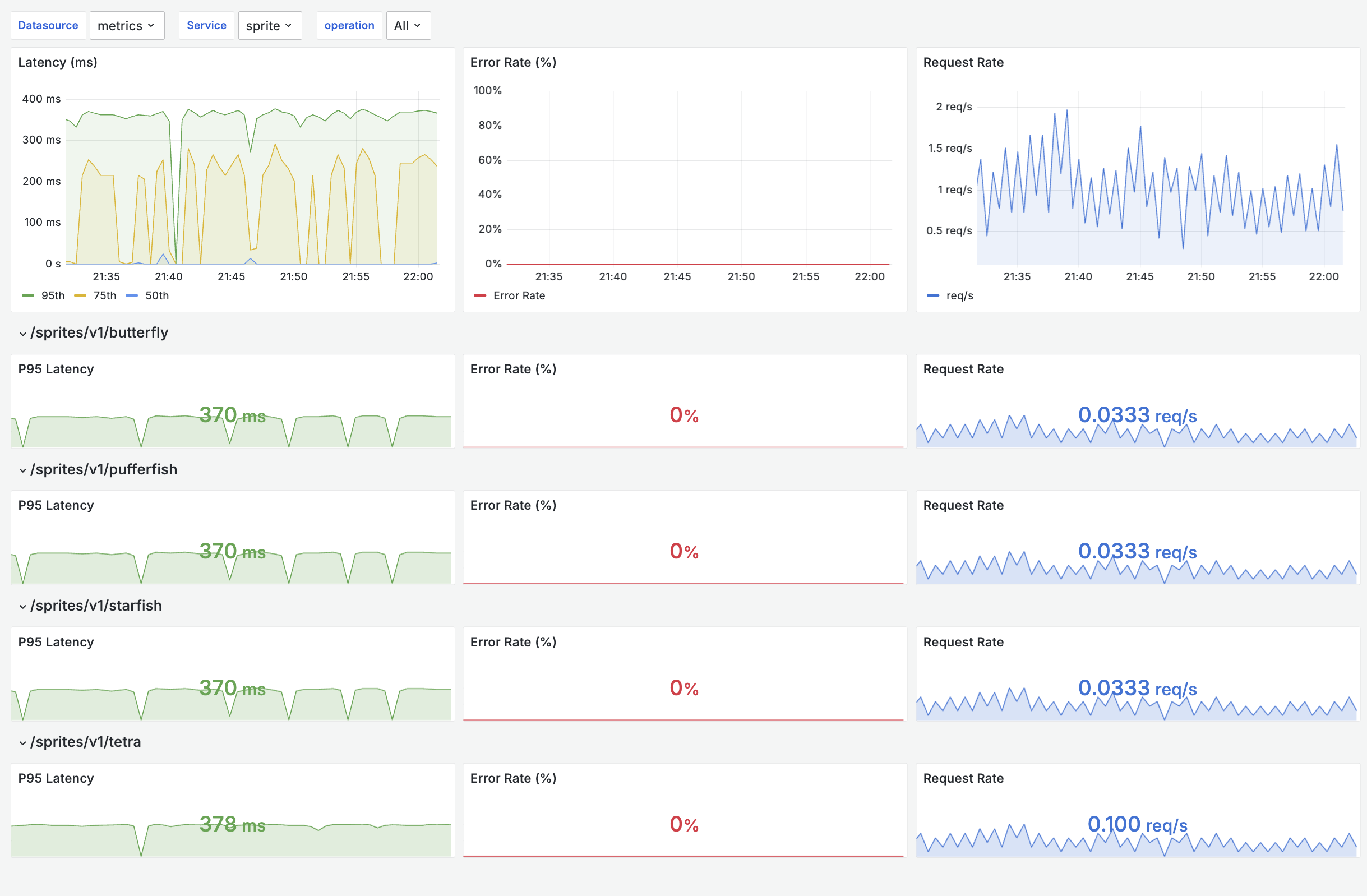This screenshot has height=896, width=1367.
Task: Open the Service sprite dropdown
Action: coord(269,26)
